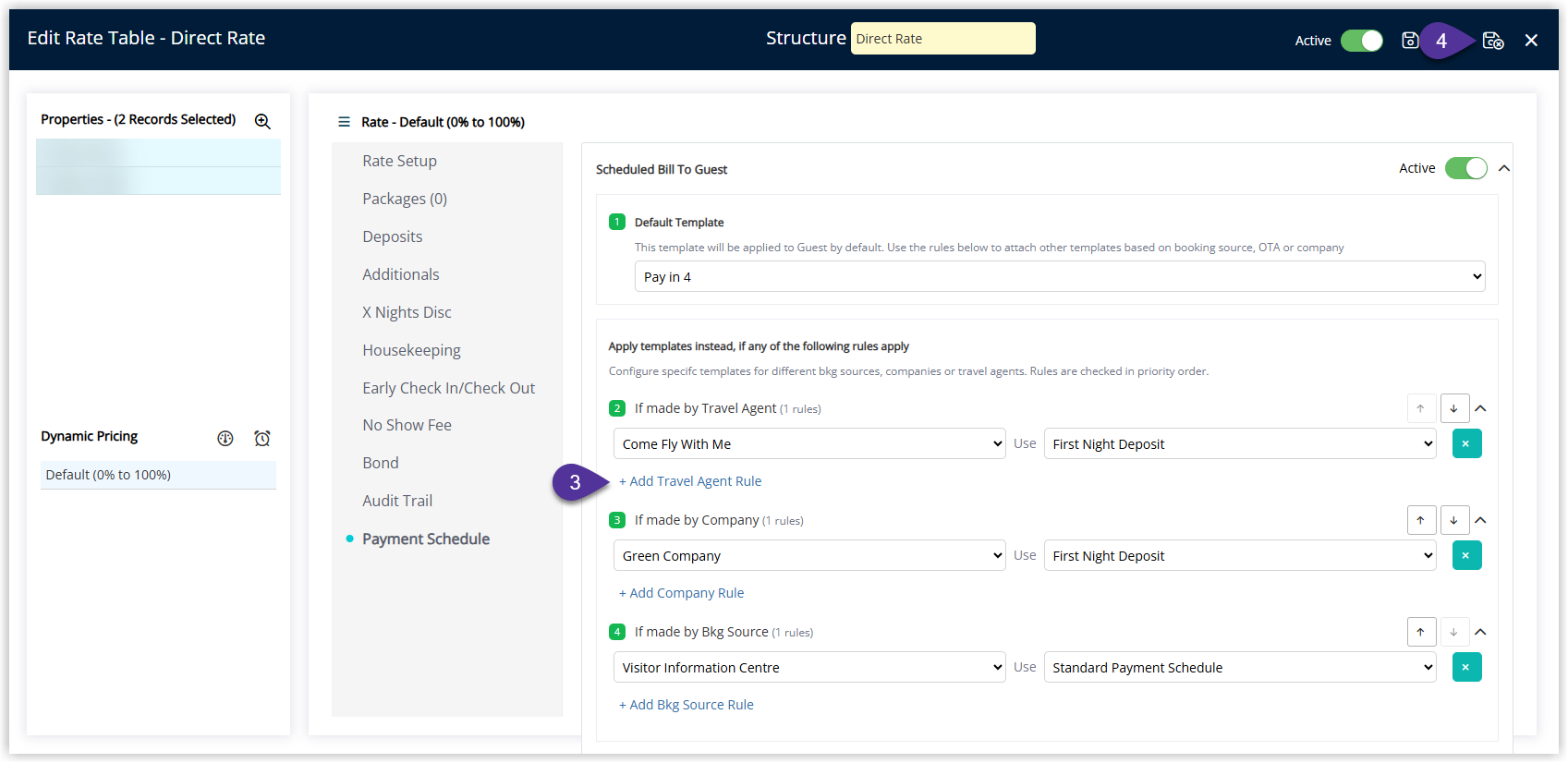1568x763 pixels.
Task: Collapse the Travel Agent rules section
Action: [x=1480, y=408]
